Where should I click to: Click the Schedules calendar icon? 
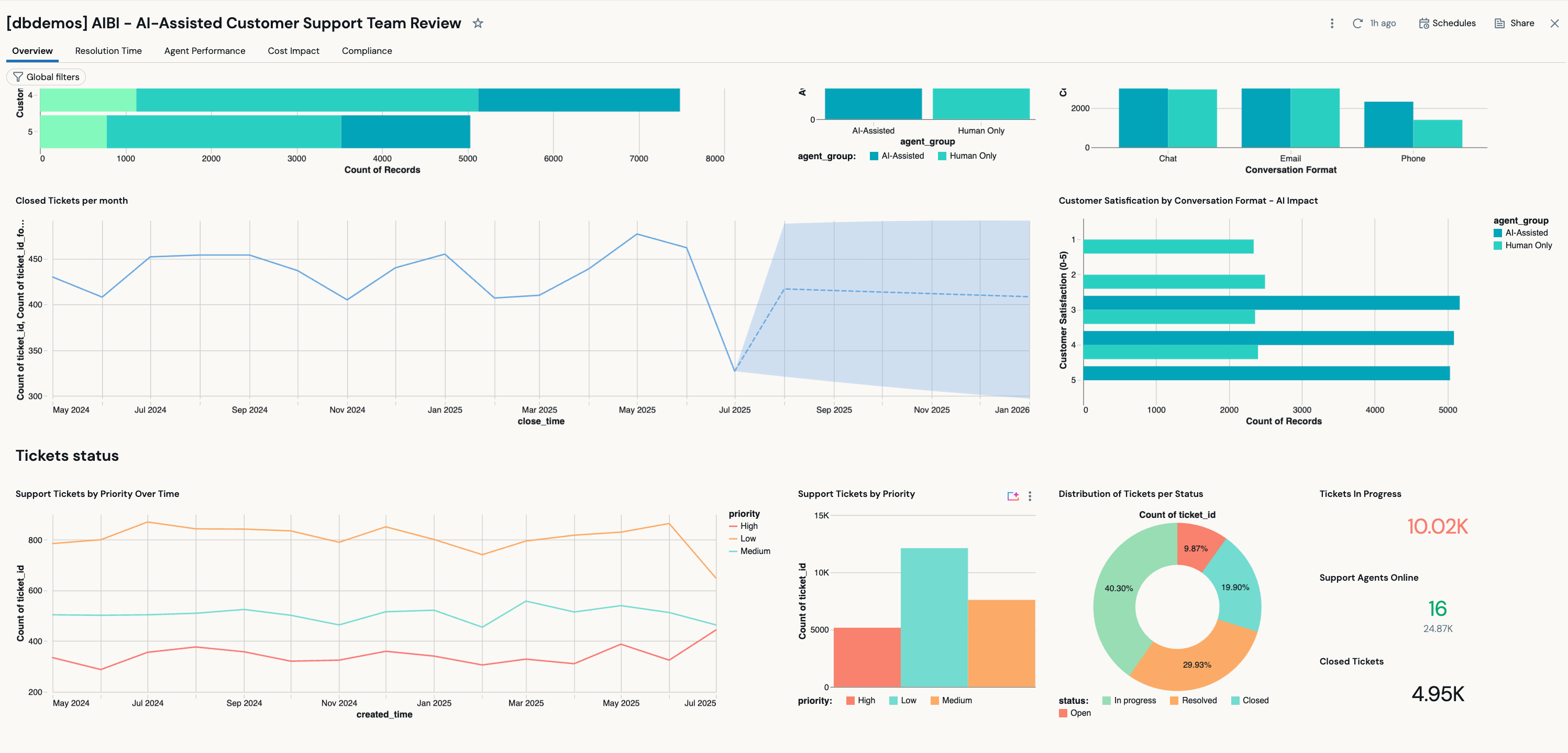(1424, 23)
